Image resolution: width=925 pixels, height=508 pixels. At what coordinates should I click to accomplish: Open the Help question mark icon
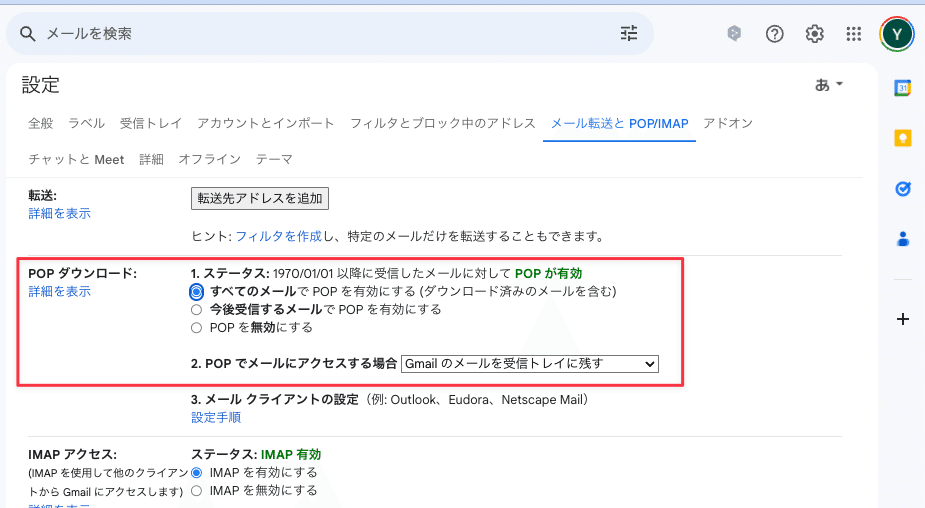tap(774, 34)
